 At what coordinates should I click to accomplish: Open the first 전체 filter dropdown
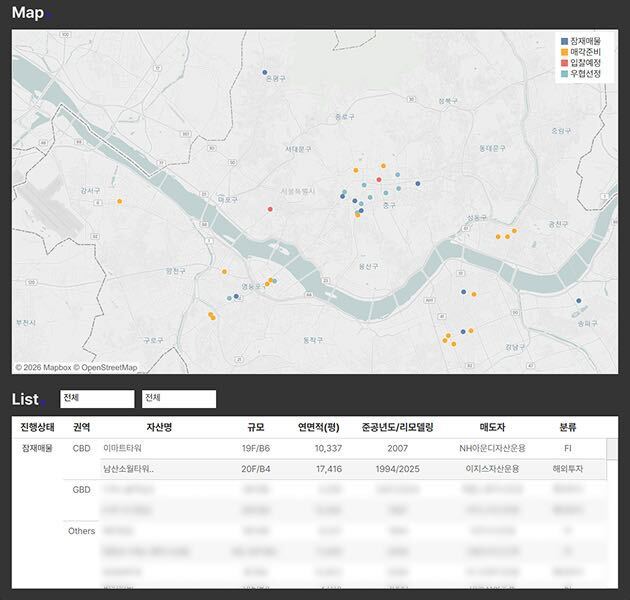tap(96, 398)
